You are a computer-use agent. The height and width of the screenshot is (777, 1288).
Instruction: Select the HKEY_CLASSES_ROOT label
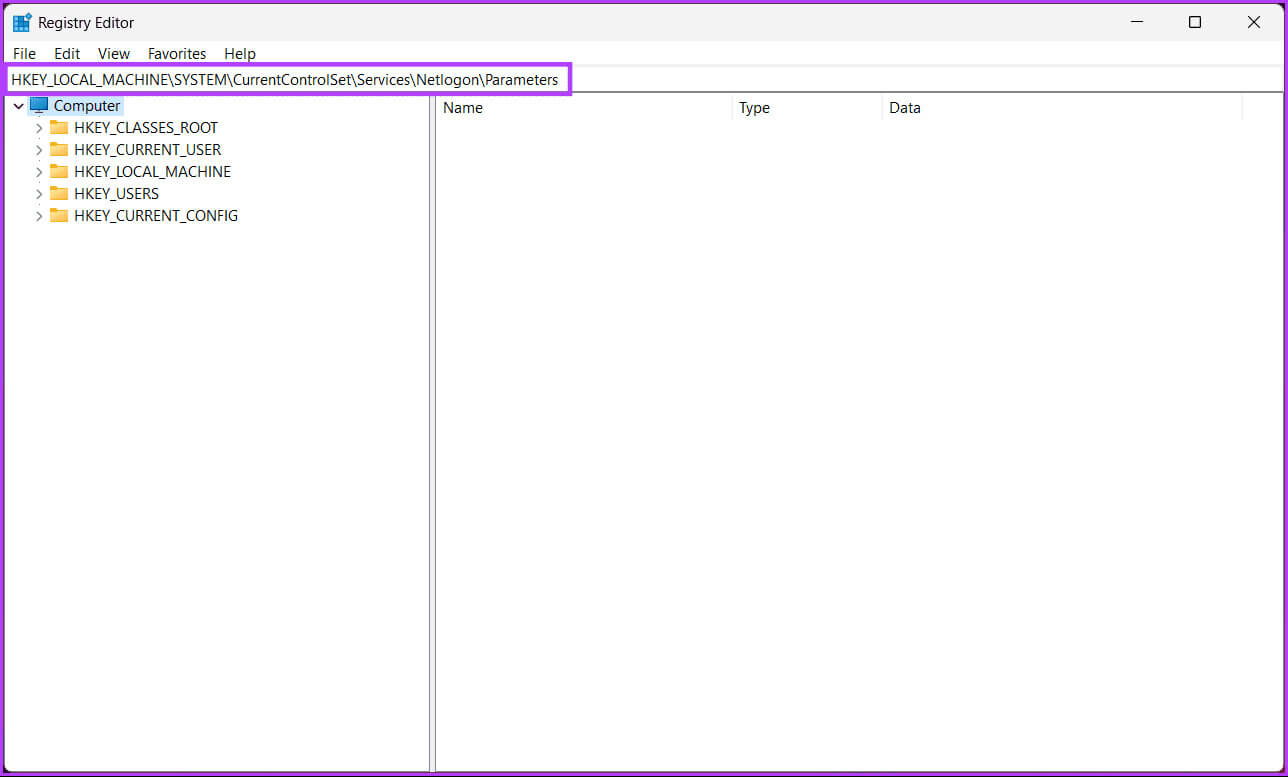click(x=146, y=127)
